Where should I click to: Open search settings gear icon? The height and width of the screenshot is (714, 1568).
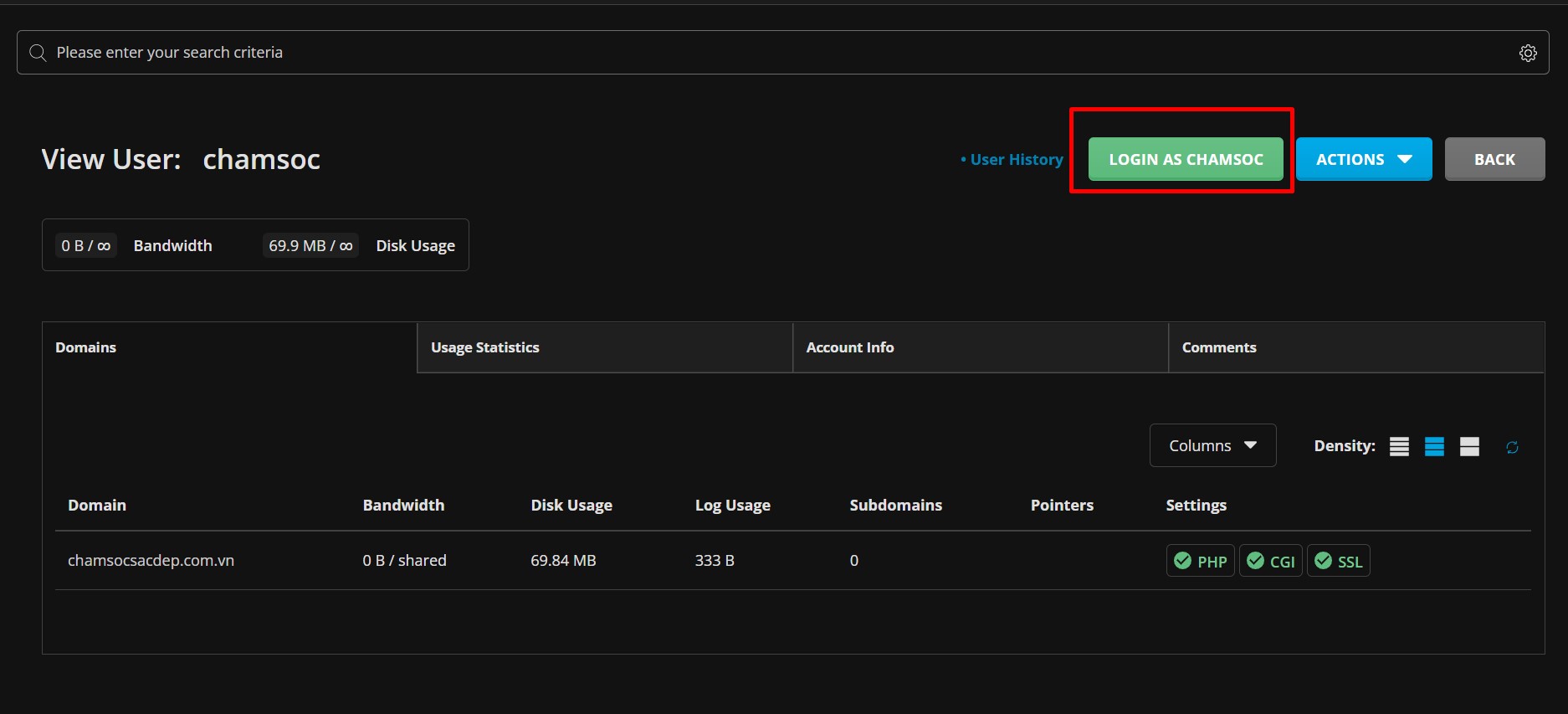[1528, 53]
